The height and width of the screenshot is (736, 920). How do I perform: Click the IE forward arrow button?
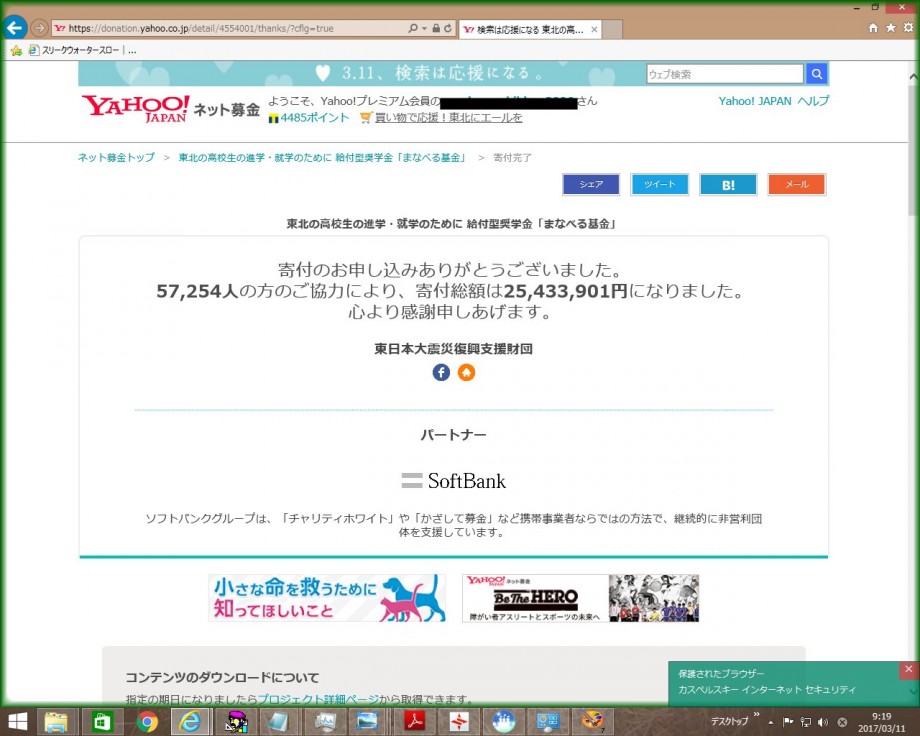(39, 28)
